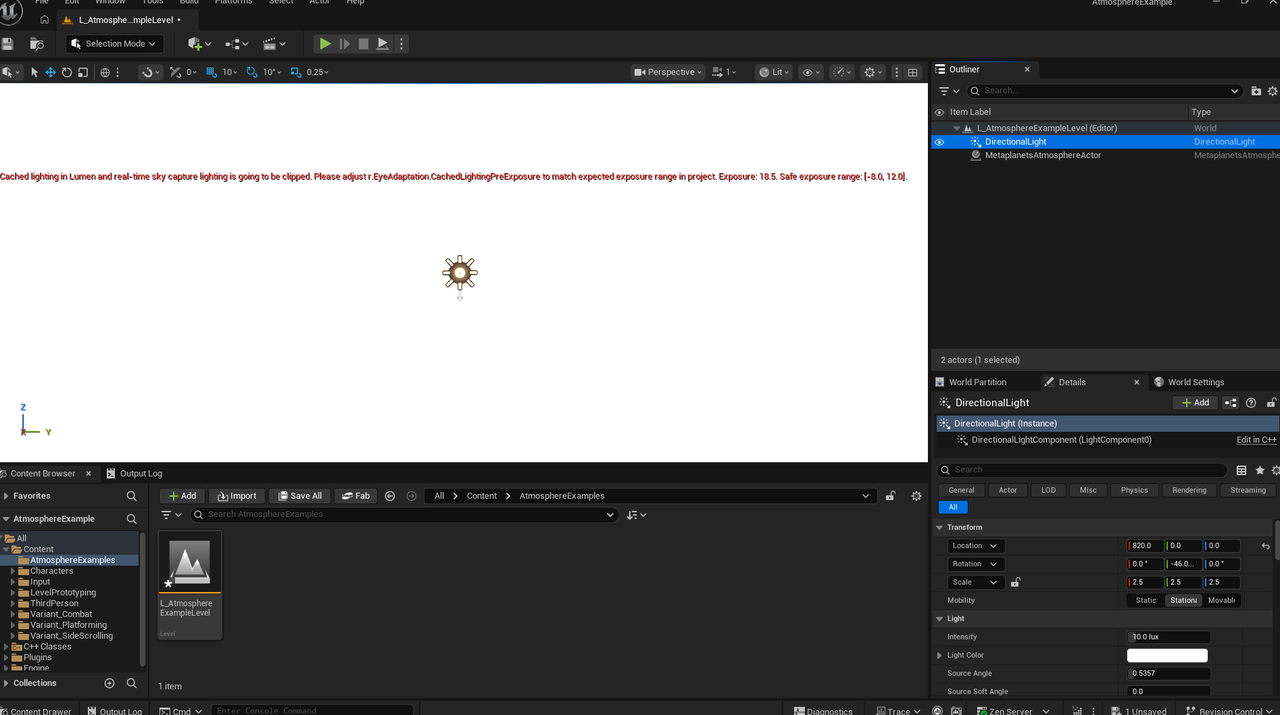Image resolution: width=1280 pixels, height=715 pixels.
Task: Activate the Scale tool
Action: click(x=83, y=72)
